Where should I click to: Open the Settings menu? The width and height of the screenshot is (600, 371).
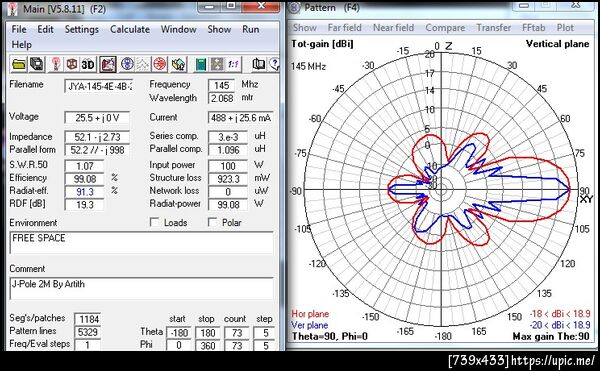[x=82, y=29]
